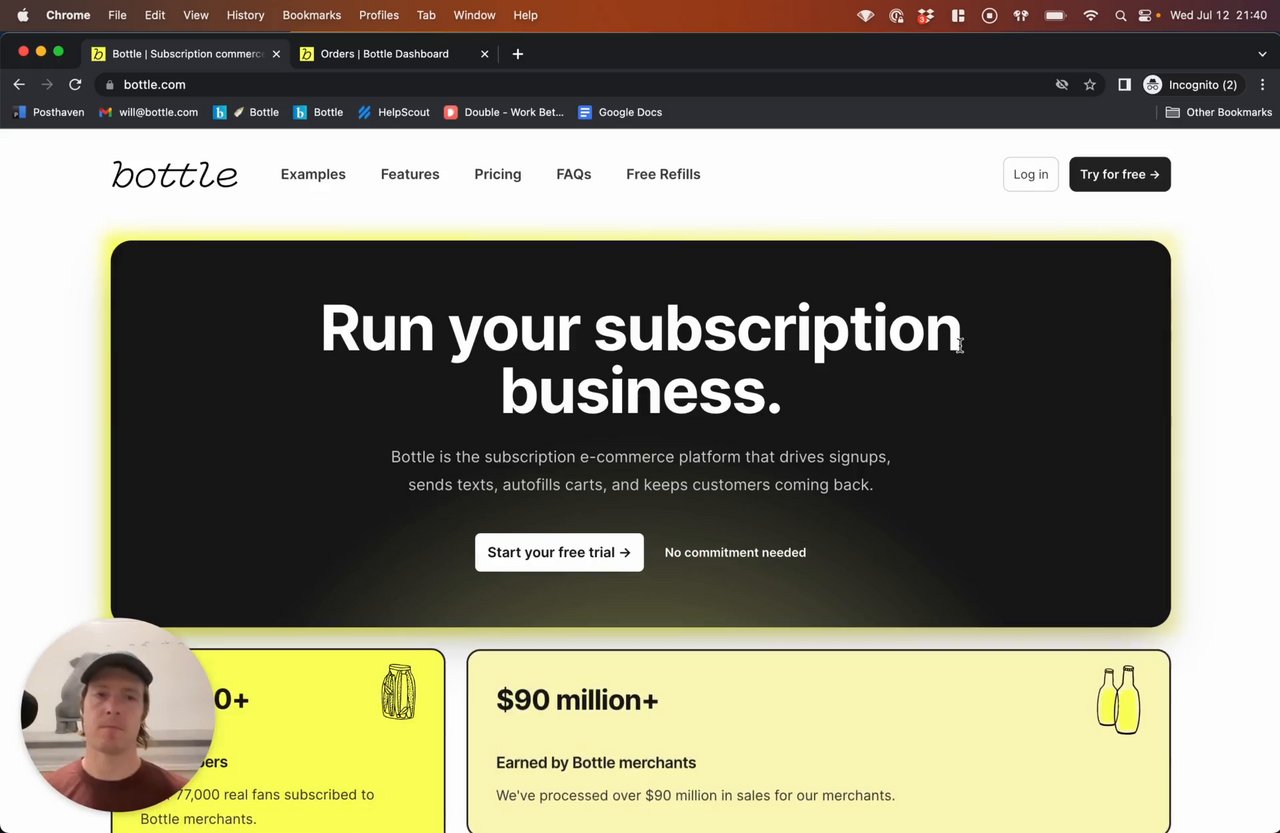Open the Bookmarks menu
This screenshot has width=1280, height=833.
tap(312, 15)
